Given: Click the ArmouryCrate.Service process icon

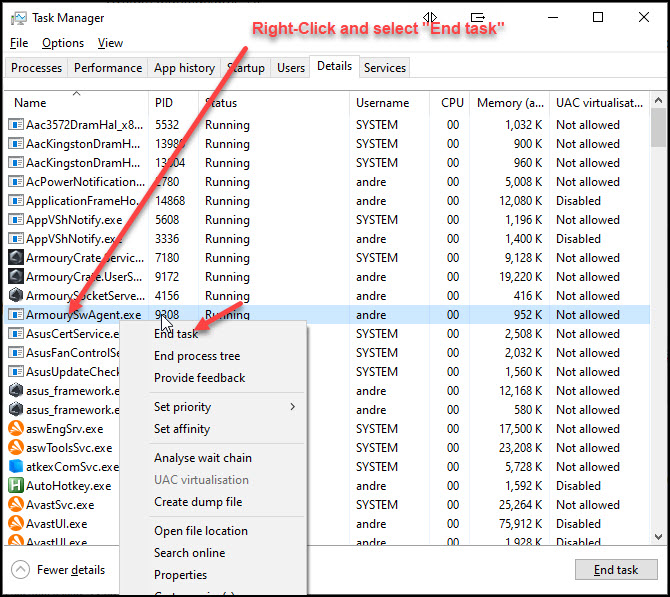Looking at the screenshot, I should (x=16, y=258).
